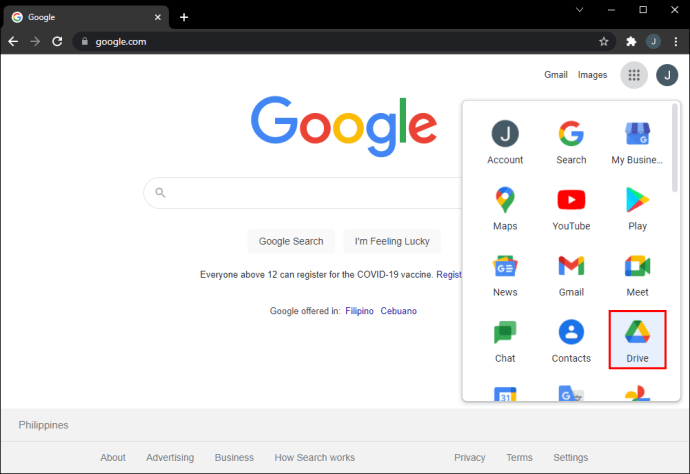Open the Privacy footer link
690x474 pixels.
(470, 457)
